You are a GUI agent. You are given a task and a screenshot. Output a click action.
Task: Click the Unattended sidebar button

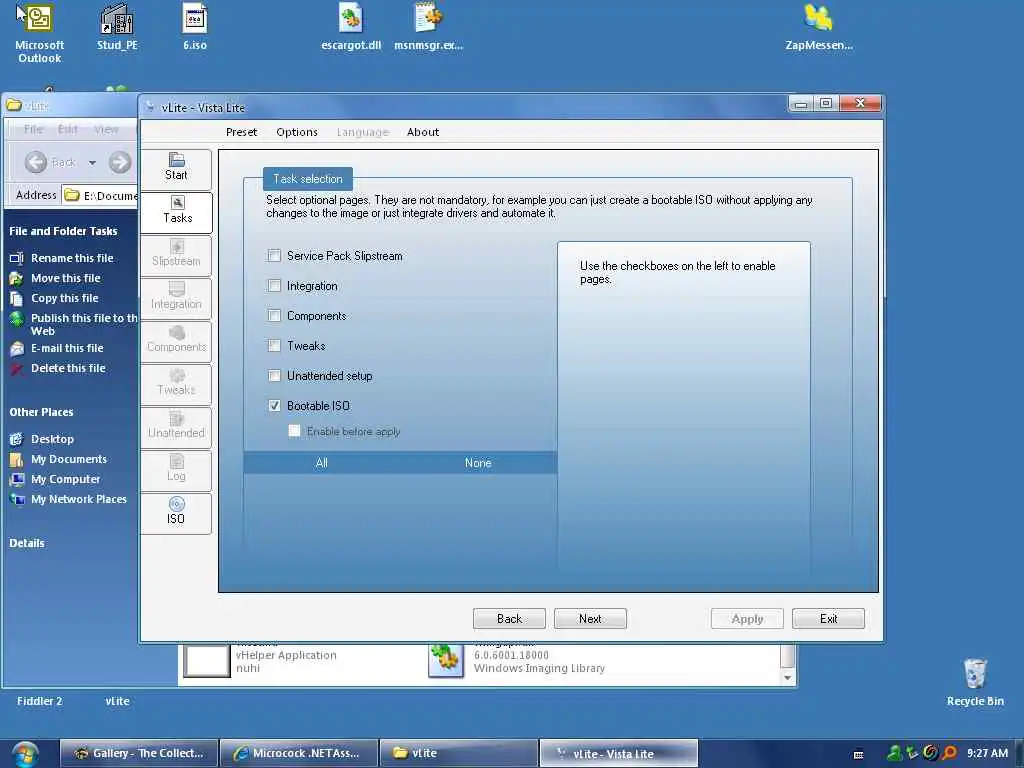pyautogui.click(x=176, y=427)
